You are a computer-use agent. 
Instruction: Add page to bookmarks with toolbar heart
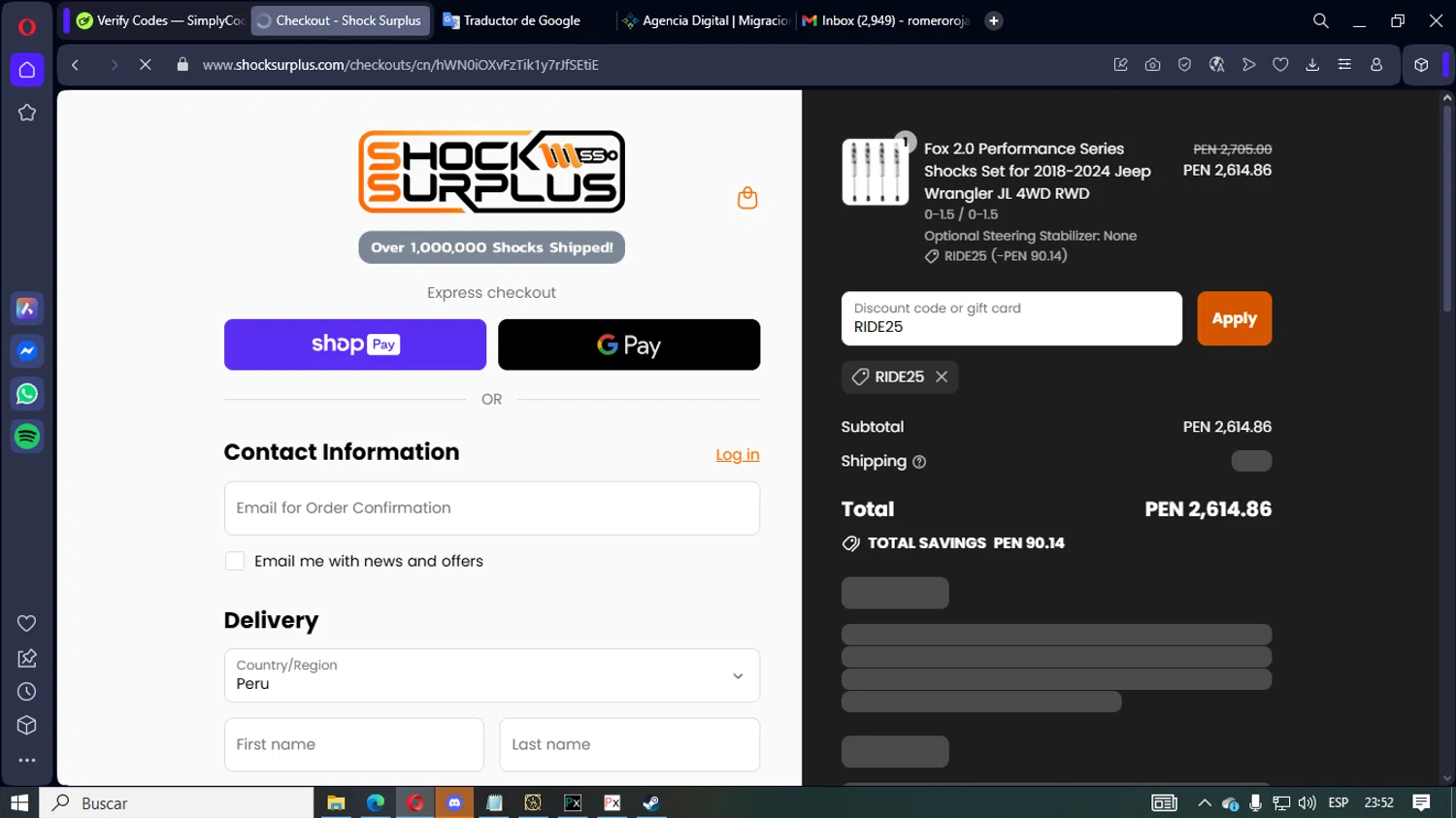tap(1280, 65)
